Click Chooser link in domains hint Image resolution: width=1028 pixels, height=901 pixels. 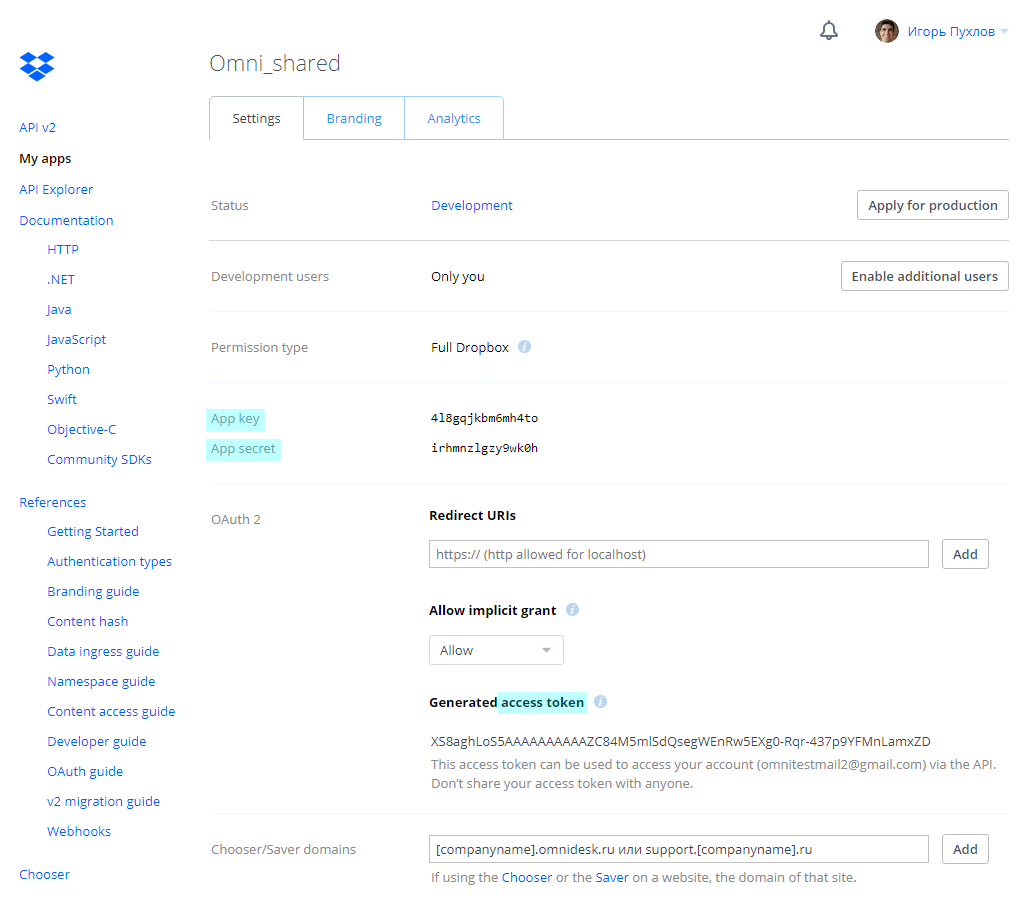[x=526, y=877]
